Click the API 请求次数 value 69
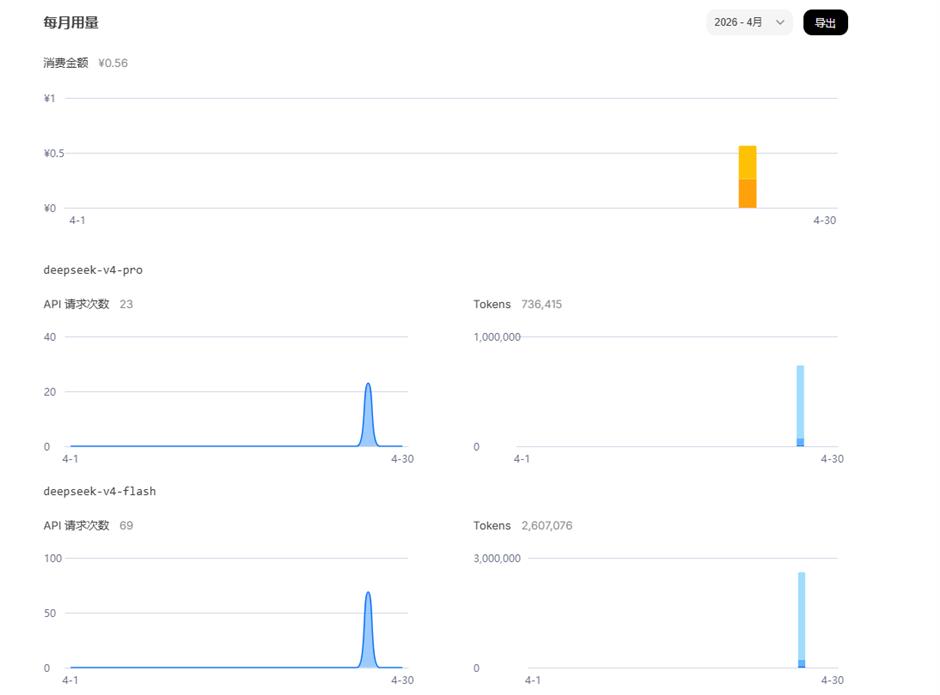940x695 pixels. coord(126,525)
